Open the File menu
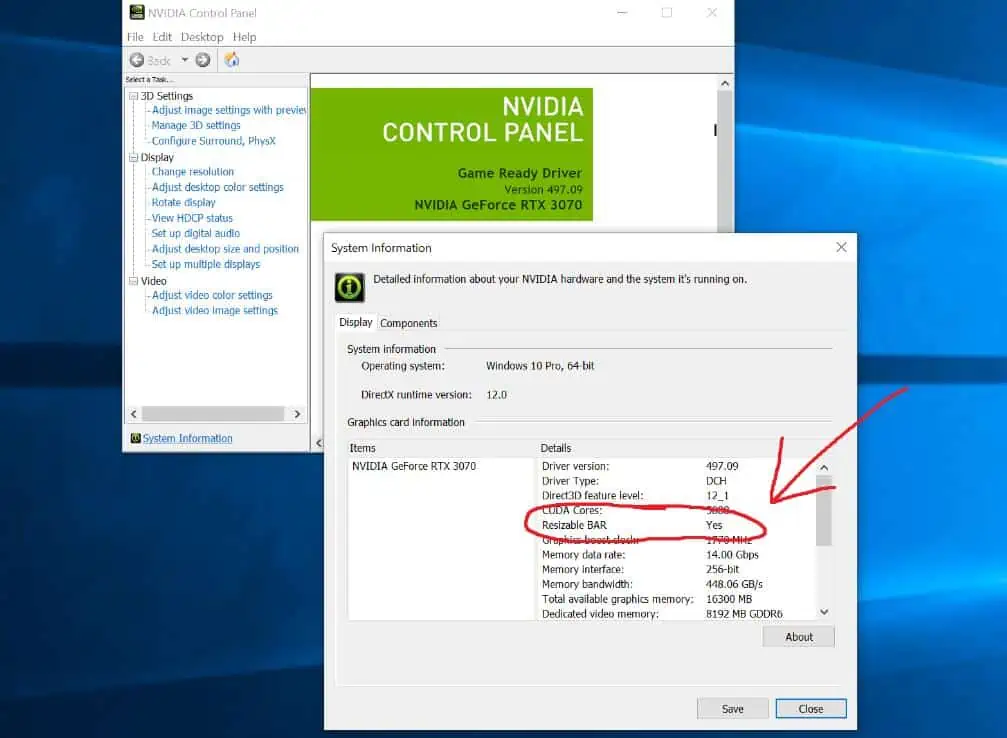 (136, 37)
